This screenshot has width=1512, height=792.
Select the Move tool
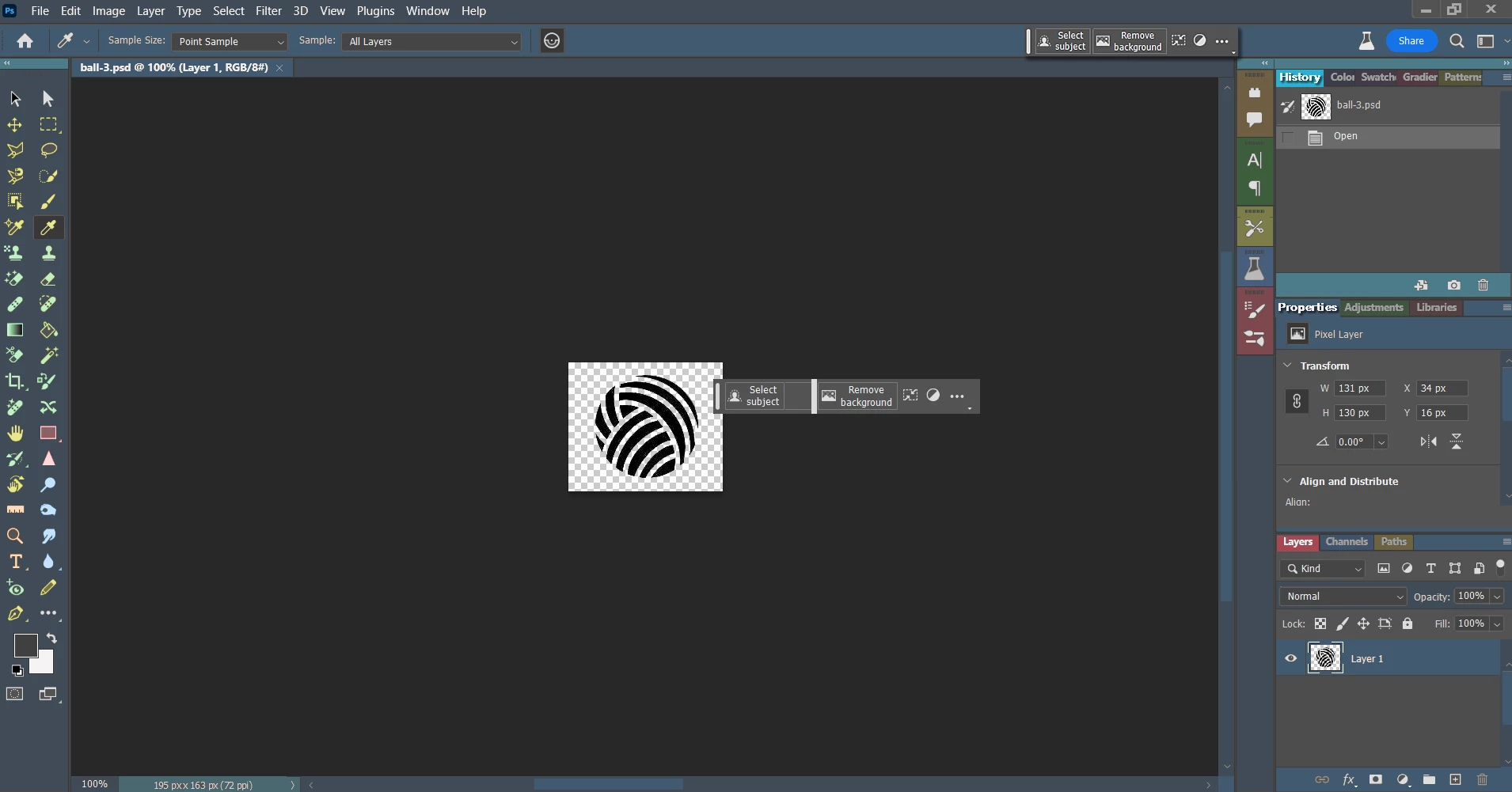(x=15, y=125)
